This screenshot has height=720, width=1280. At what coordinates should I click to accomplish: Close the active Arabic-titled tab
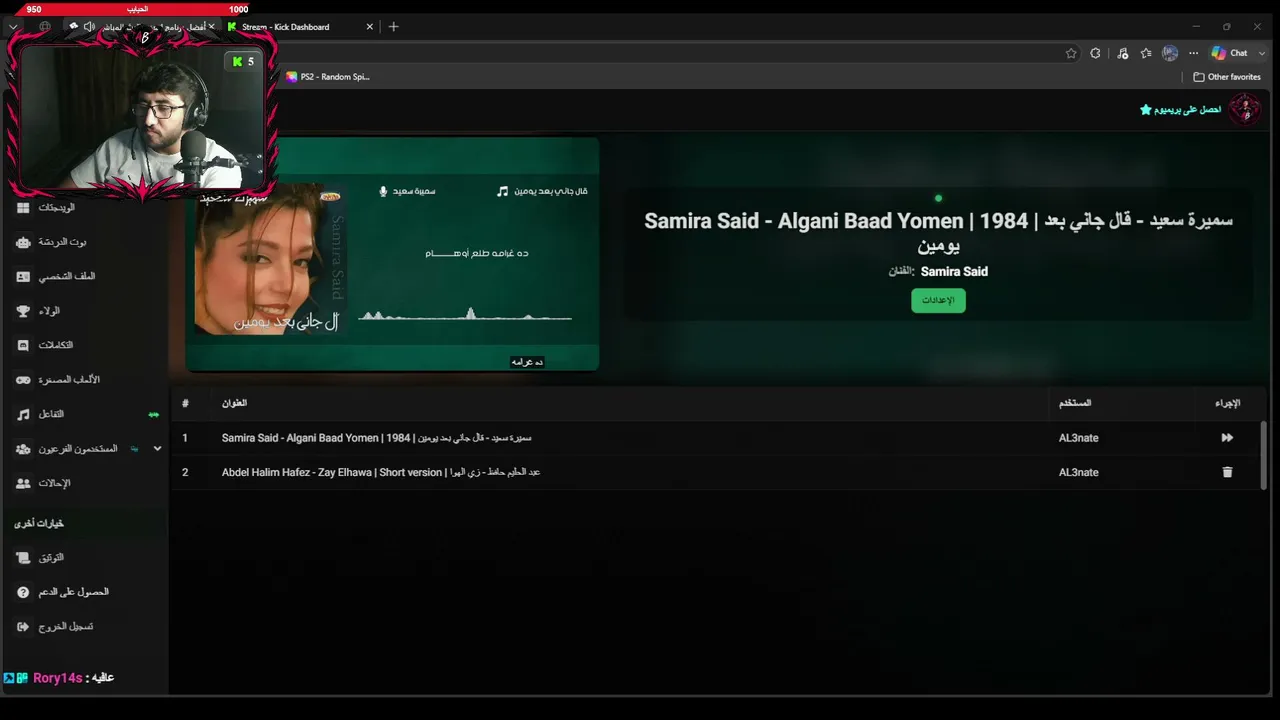click(211, 27)
